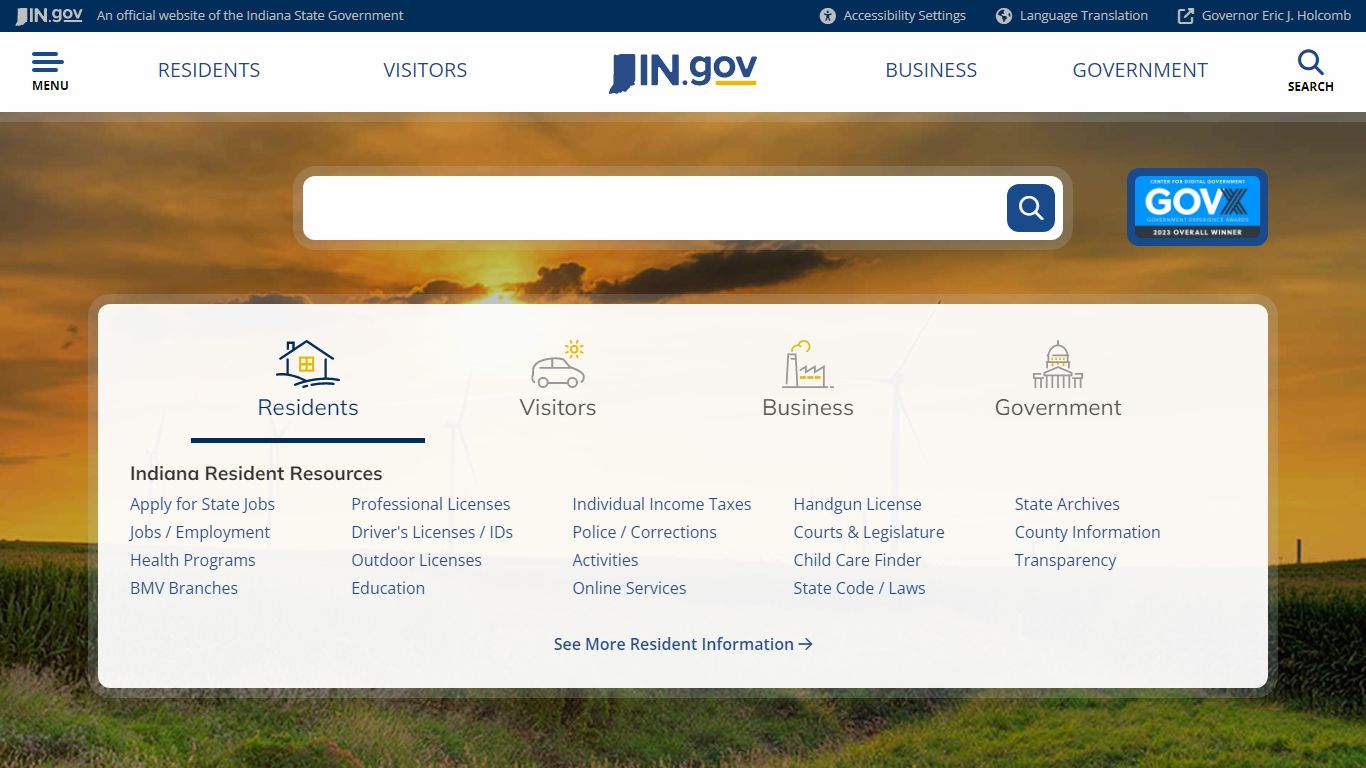
Task: Switch to the Visitors tab label
Action: coord(558,407)
